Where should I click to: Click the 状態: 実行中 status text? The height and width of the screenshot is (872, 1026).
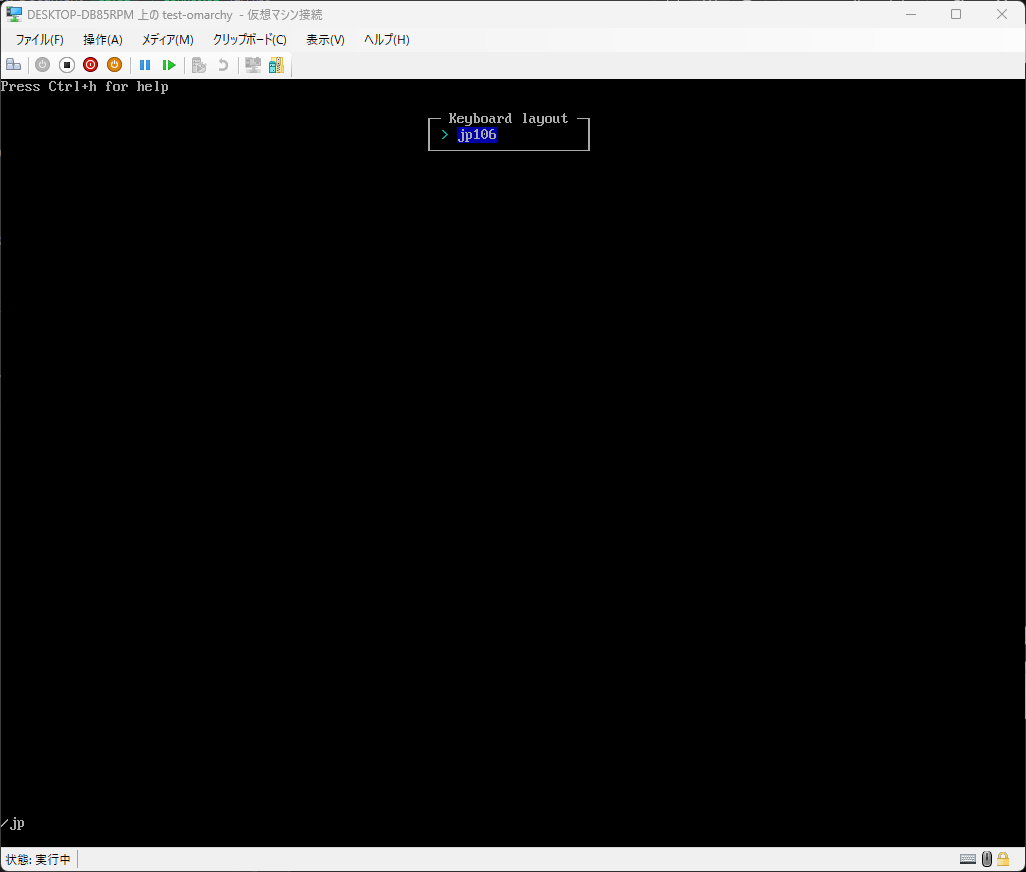point(38,859)
